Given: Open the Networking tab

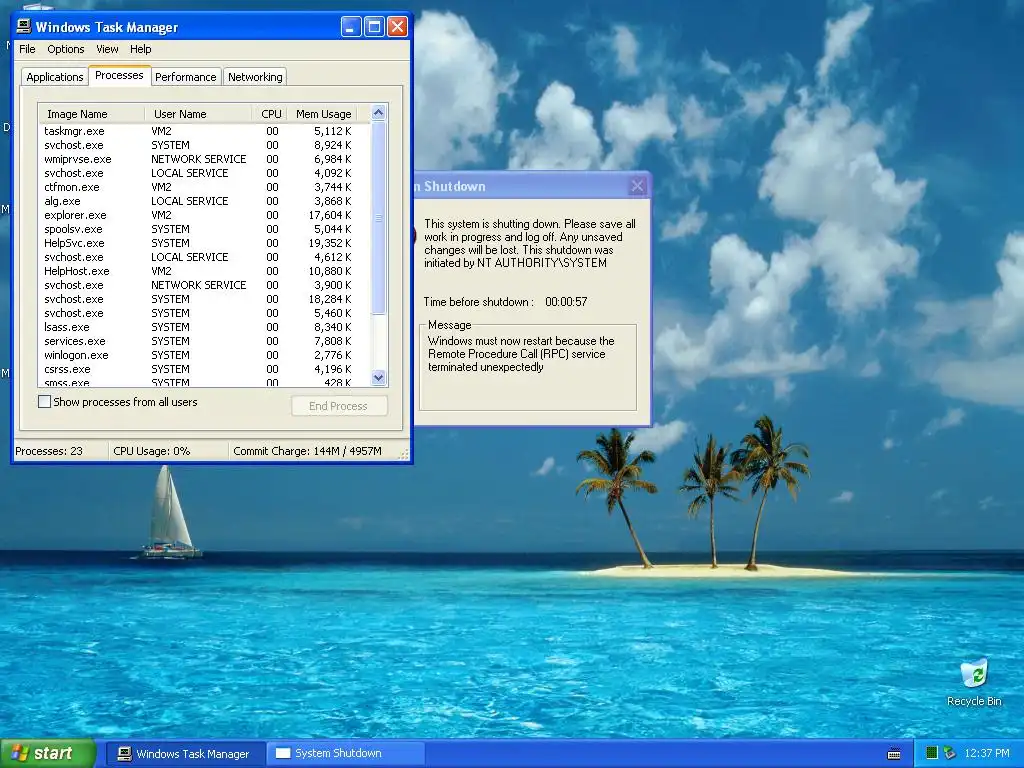Looking at the screenshot, I should tap(255, 77).
